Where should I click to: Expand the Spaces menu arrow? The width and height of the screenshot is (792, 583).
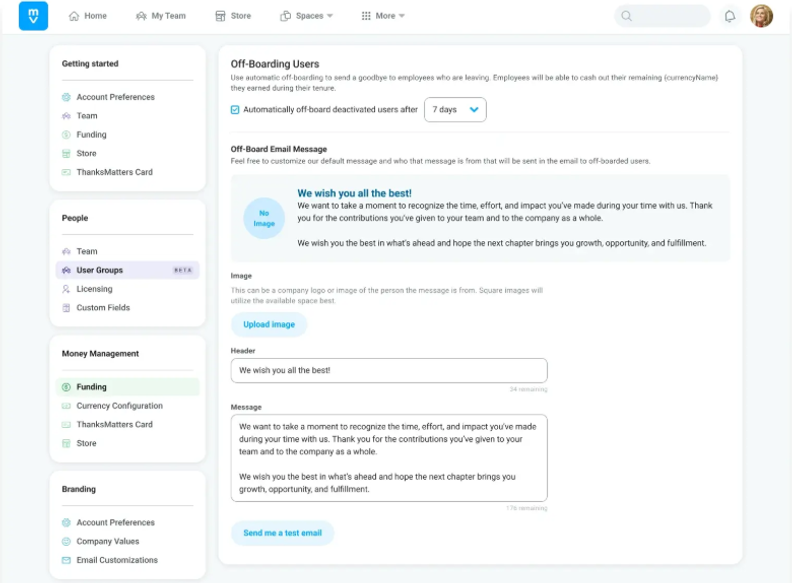[x=330, y=16]
